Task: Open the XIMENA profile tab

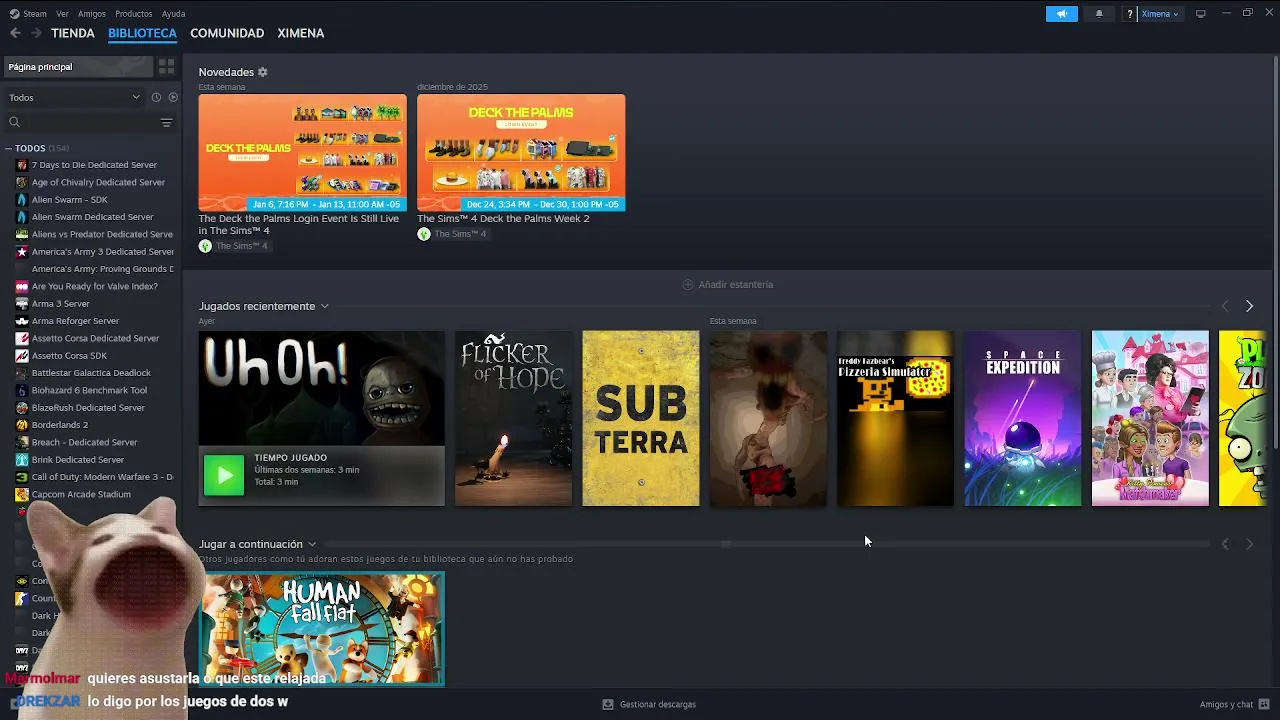Action: (300, 33)
